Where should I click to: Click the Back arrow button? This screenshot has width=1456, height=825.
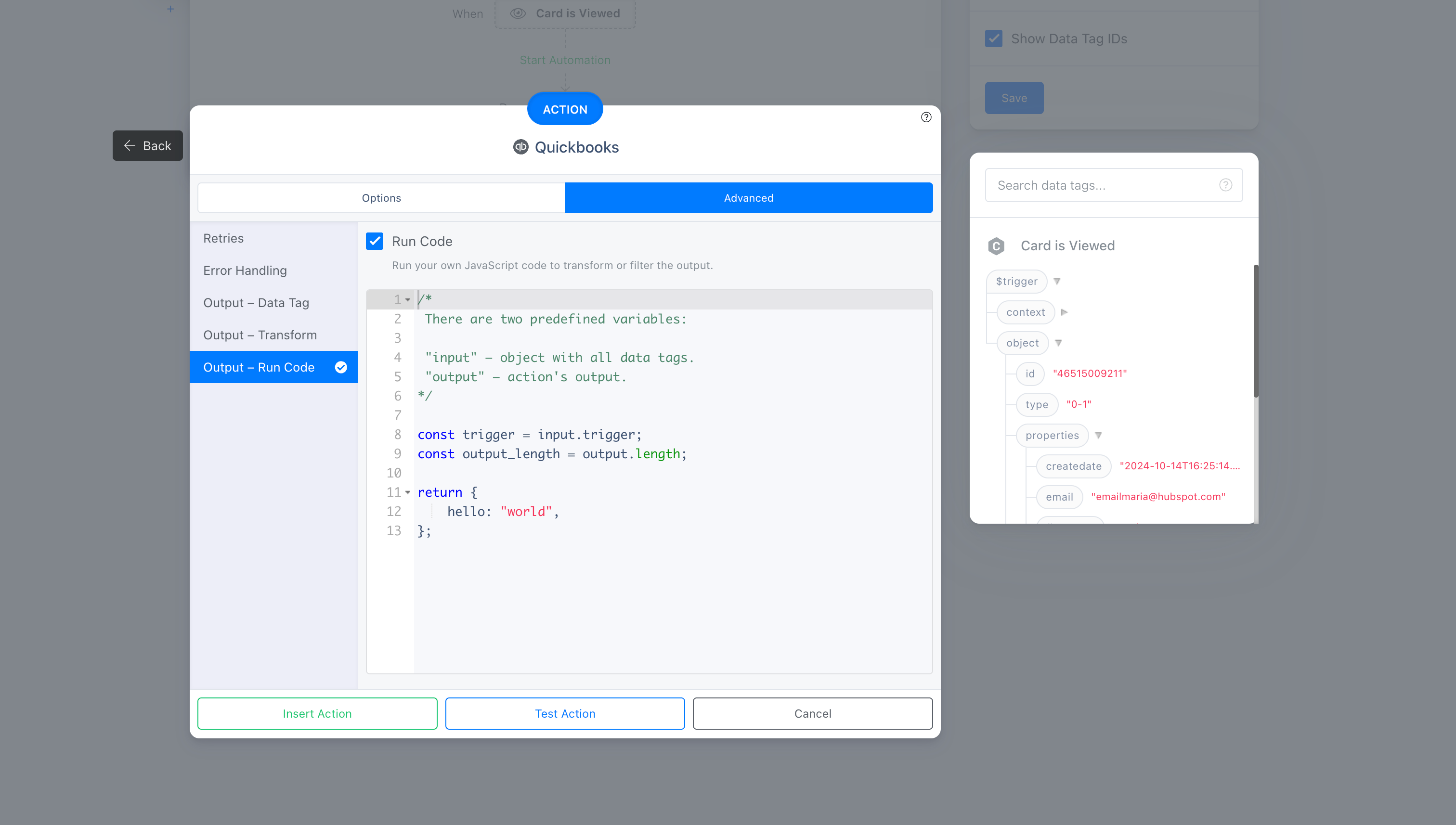tap(147, 146)
